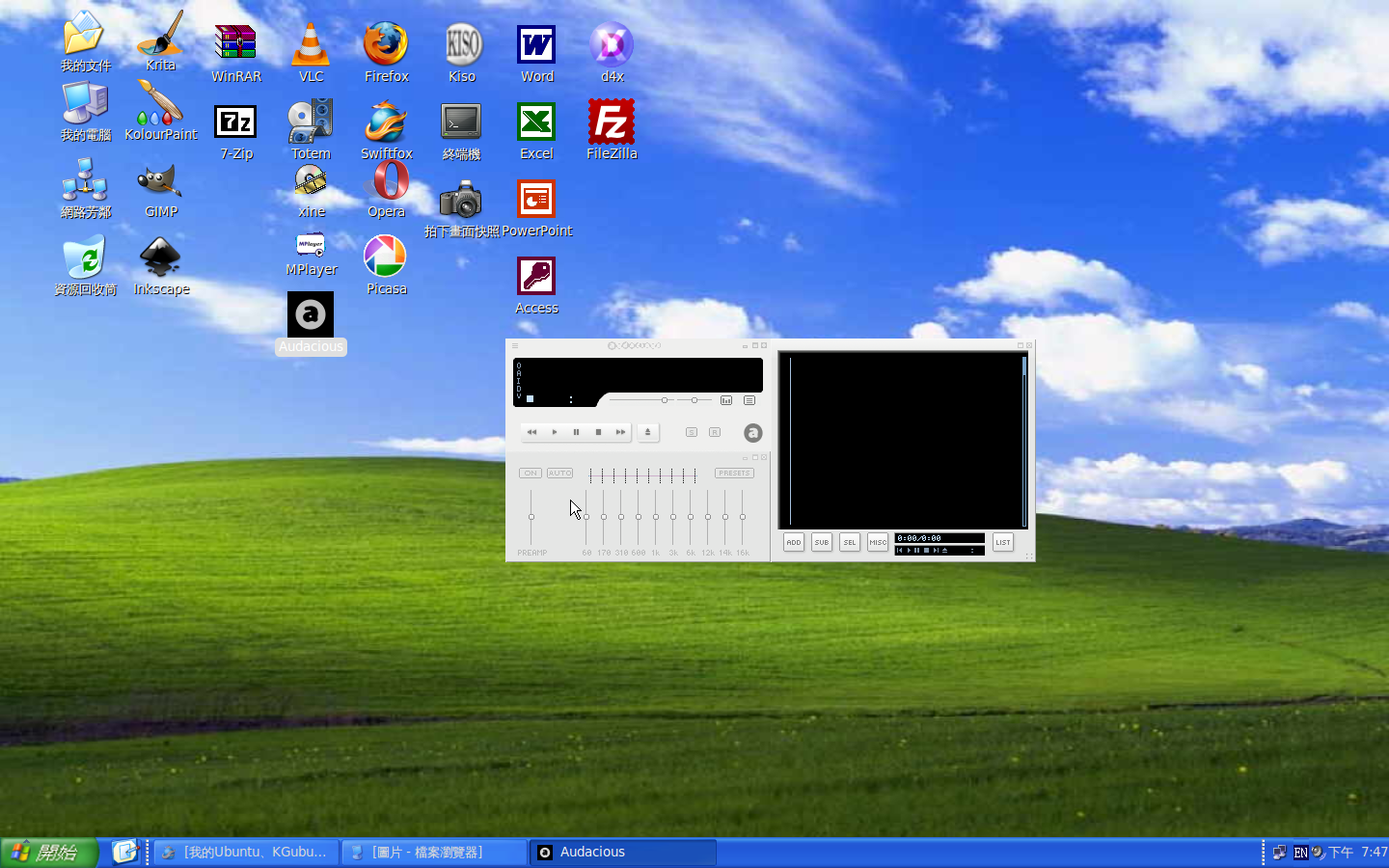The image size is (1389, 868).
Task: Enable equalizer AUTO mode
Action: pos(560,473)
